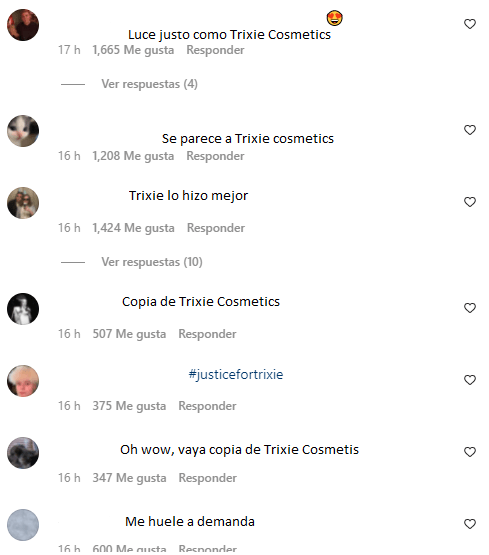Reply to comment with 1,208 likes
Screen dimensions: 489x555
[x=215, y=156]
